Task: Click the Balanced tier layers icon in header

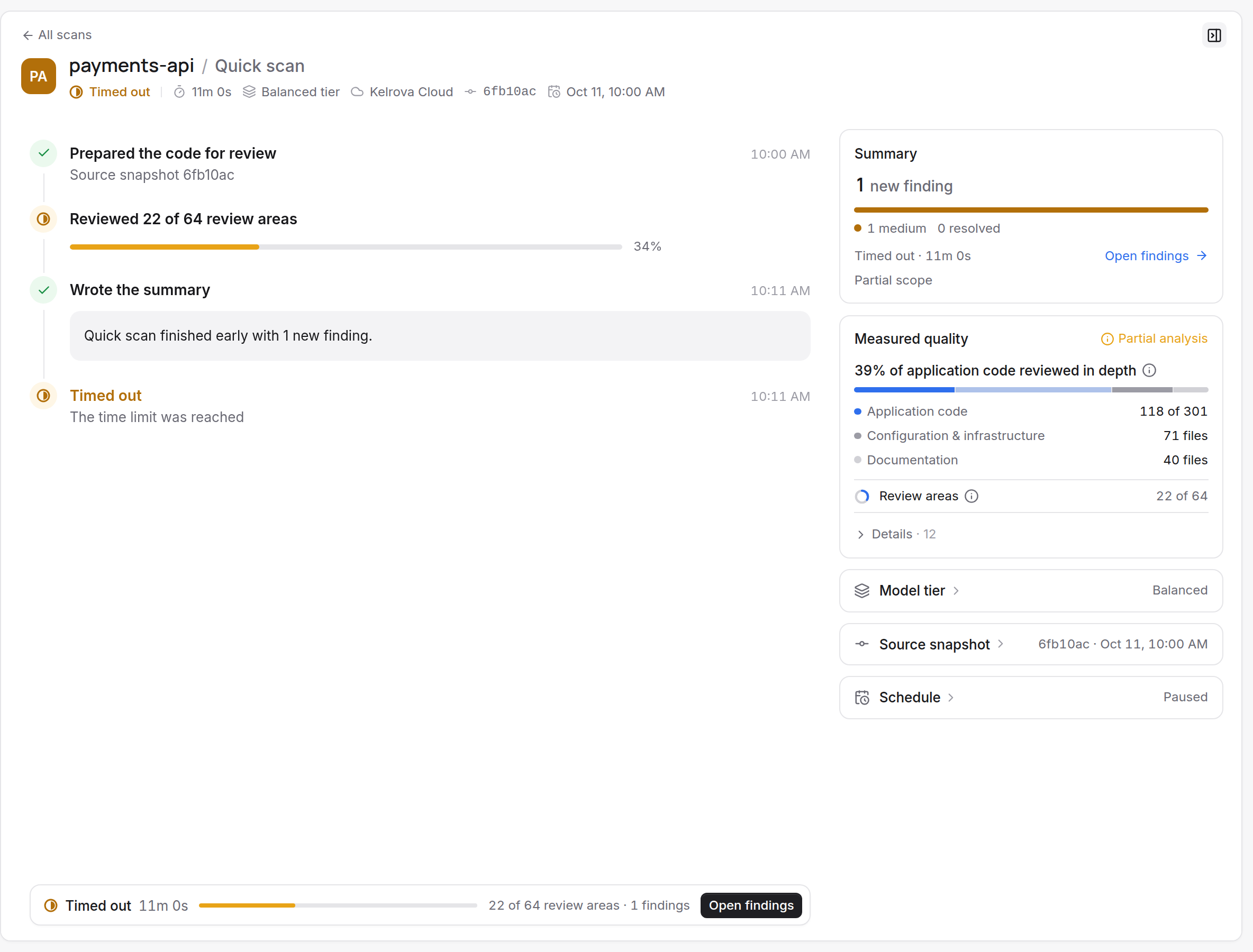Action: 249,92
